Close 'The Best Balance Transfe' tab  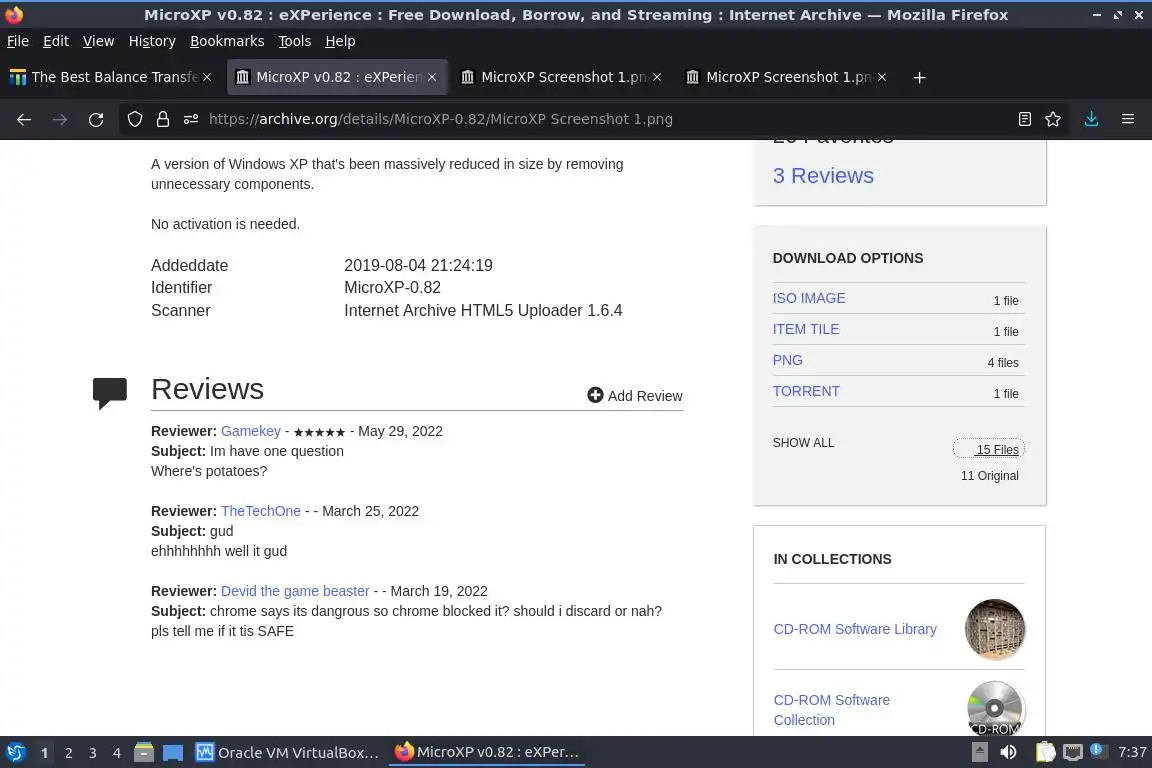click(207, 77)
